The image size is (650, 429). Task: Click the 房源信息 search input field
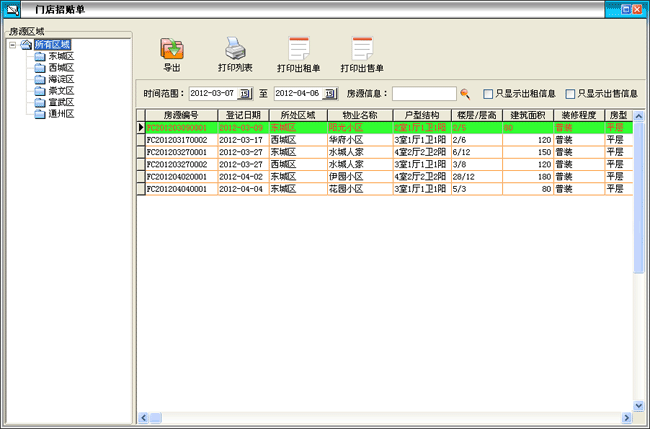point(423,93)
